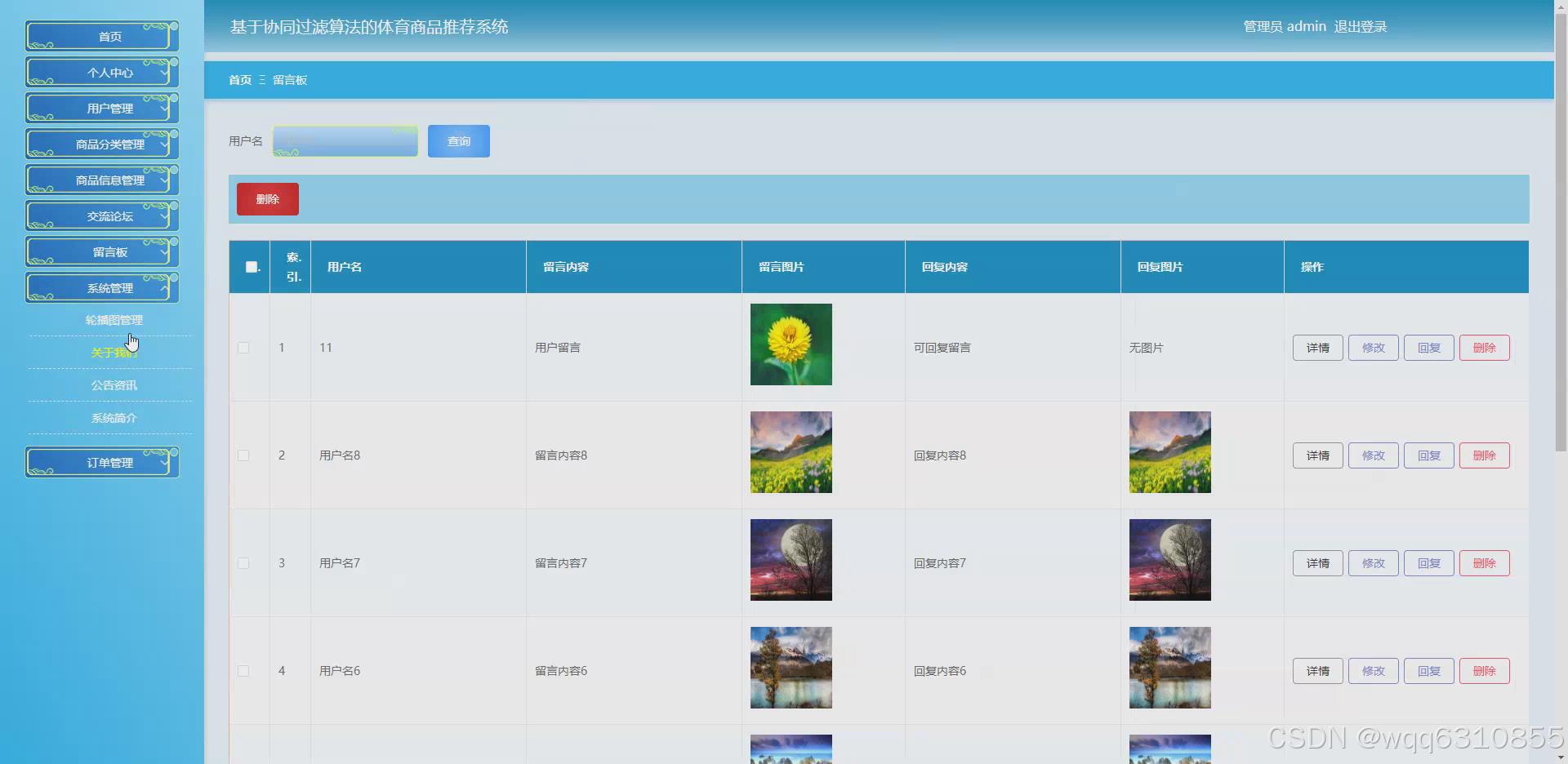Click 详情 for row 用户名8
The image size is (1568, 764).
point(1318,455)
